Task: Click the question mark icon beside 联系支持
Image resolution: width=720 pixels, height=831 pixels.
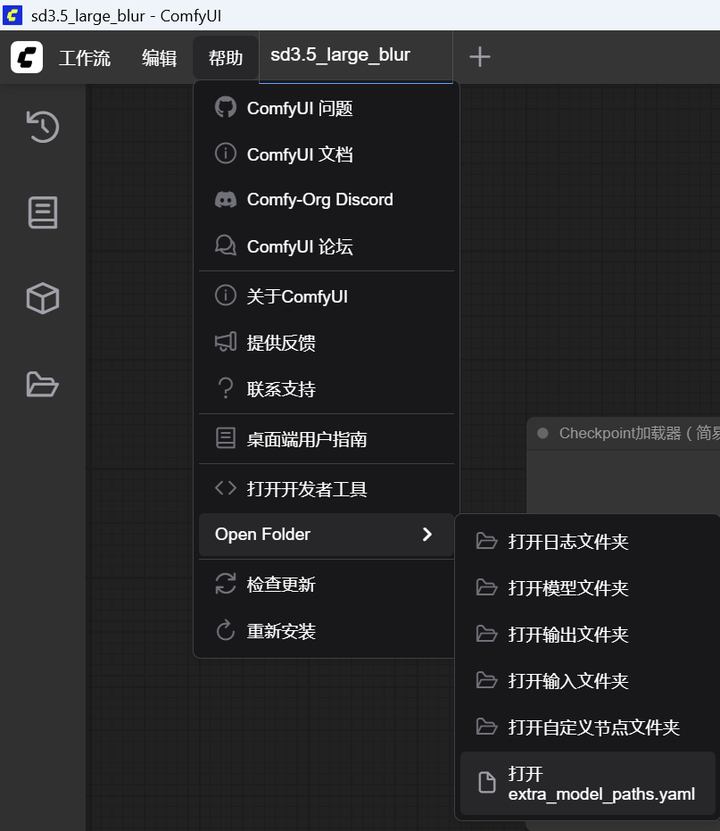Action: (x=225, y=388)
